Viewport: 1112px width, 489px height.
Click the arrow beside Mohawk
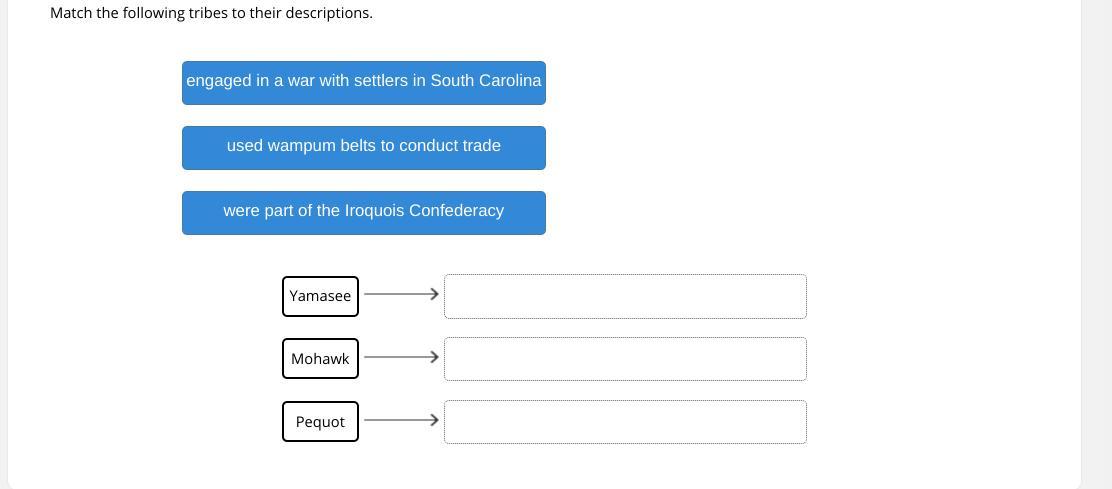coord(400,357)
